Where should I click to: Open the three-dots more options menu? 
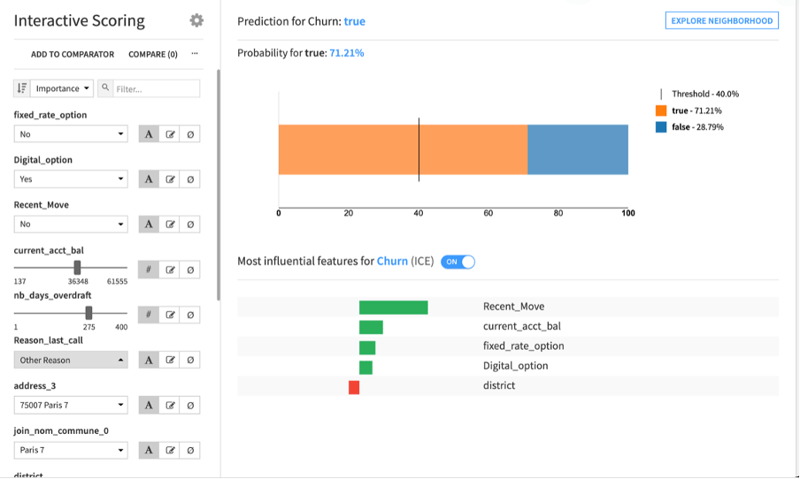click(x=194, y=54)
